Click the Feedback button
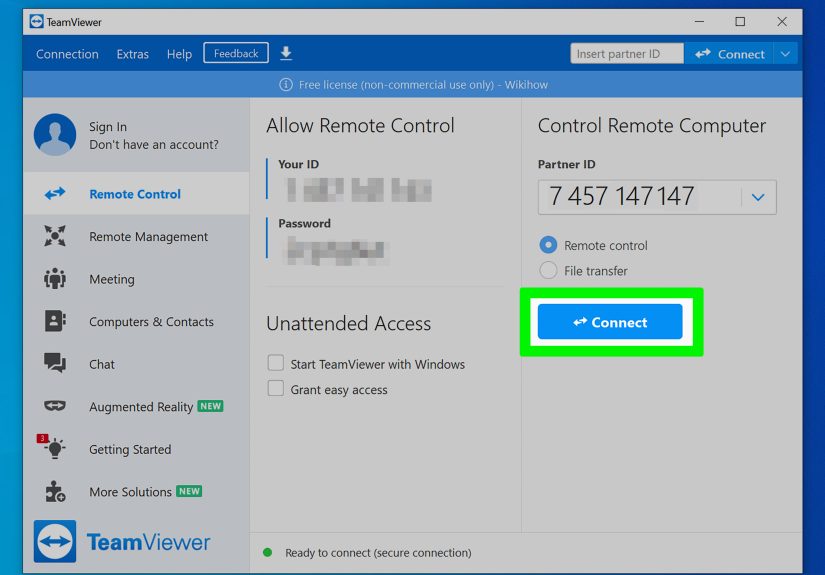The image size is (825, 575). point(236,53)
